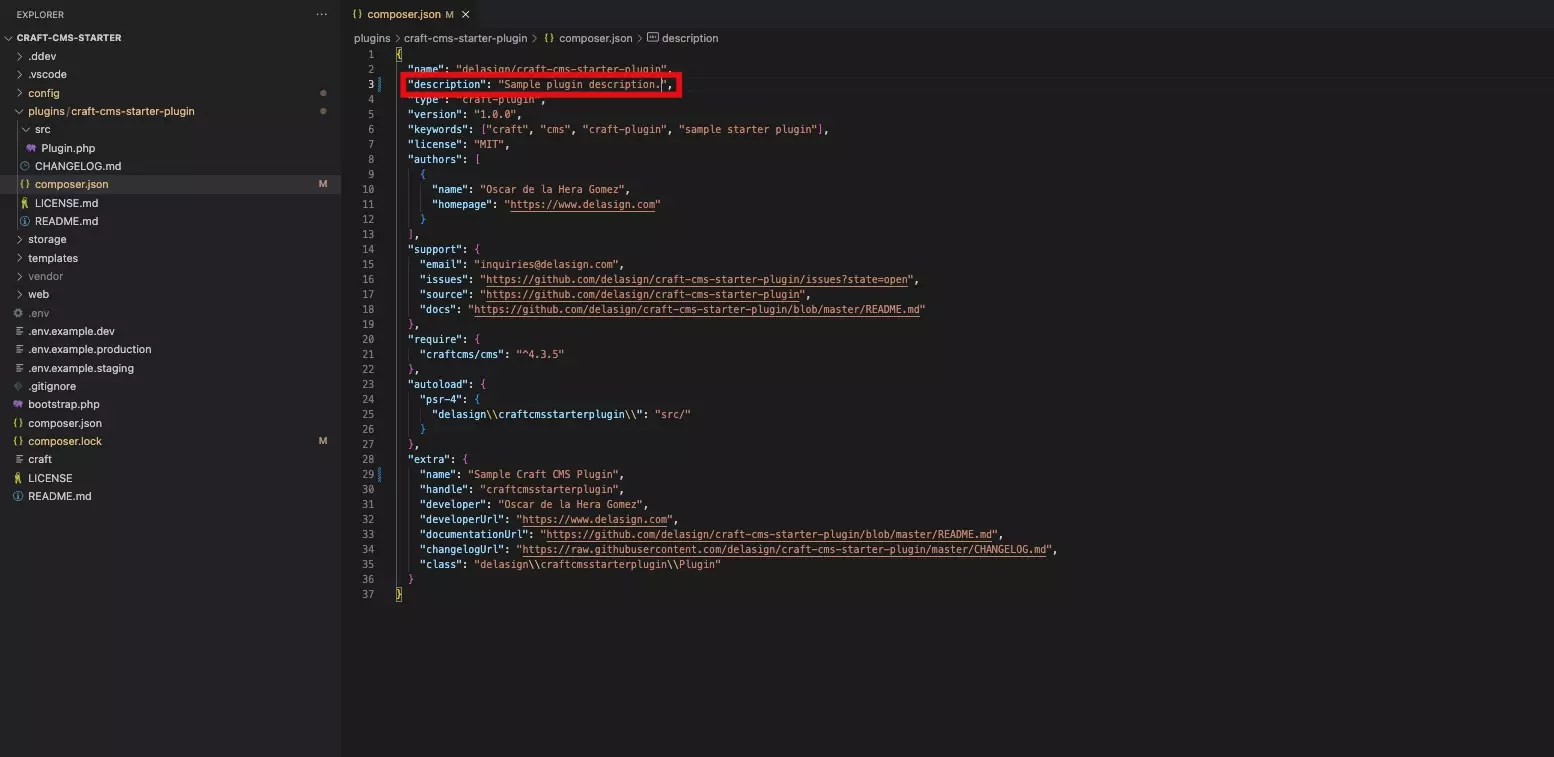This screenshot has height=757, width=1554.
Task: Click craft-cms-starter-plugin breadcrumb segment
Action: click(x=465, y=38)
